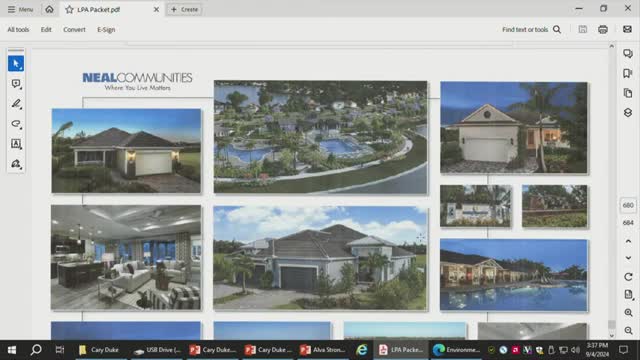Viewport: 640px width, 360px height.
Task: Pick the Highlight pen tool
Action: coord(16,104)
